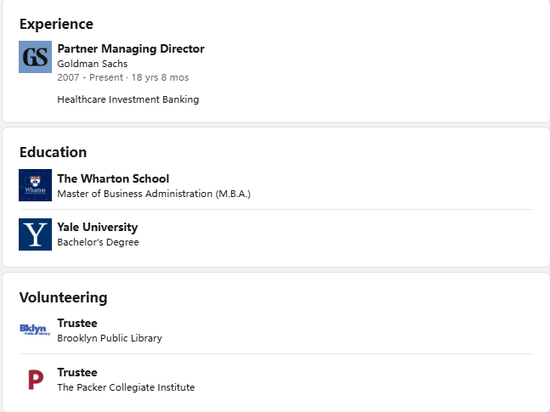Open the Wharton School logo icon

coord(35,185)
